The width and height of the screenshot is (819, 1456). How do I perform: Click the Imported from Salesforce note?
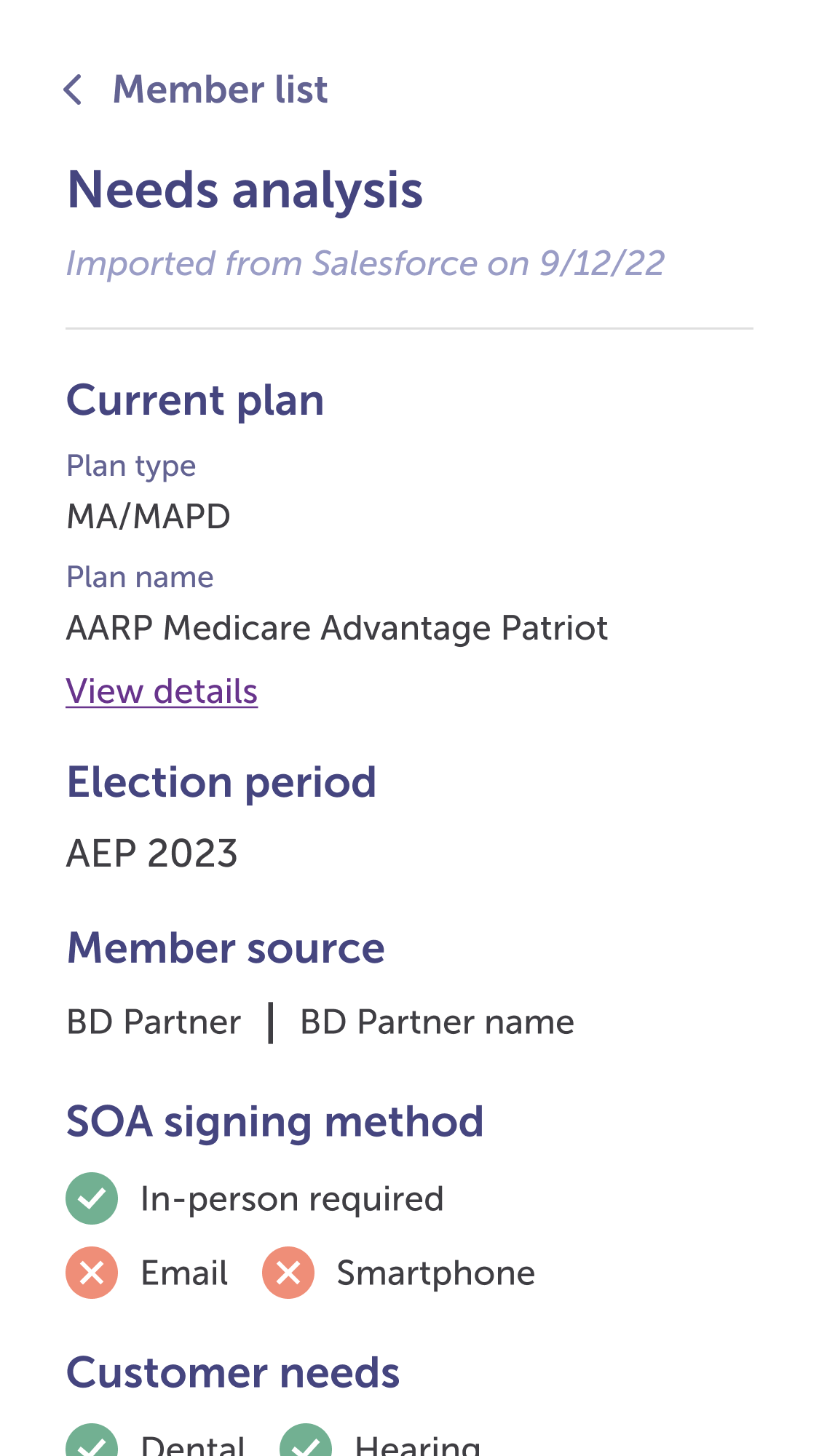click(x=365, y=263)
